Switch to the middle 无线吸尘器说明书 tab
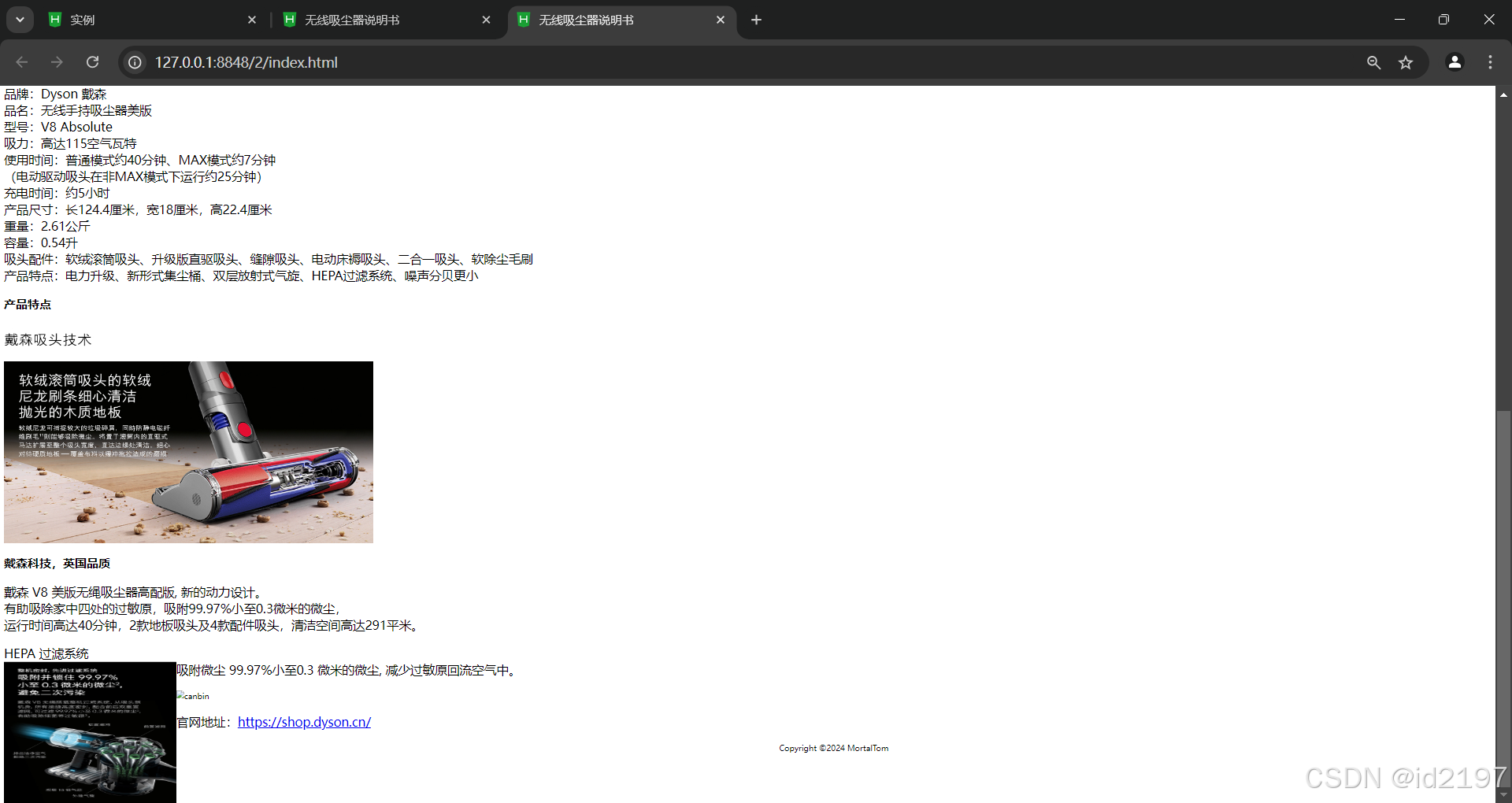 tap(386, 20)
